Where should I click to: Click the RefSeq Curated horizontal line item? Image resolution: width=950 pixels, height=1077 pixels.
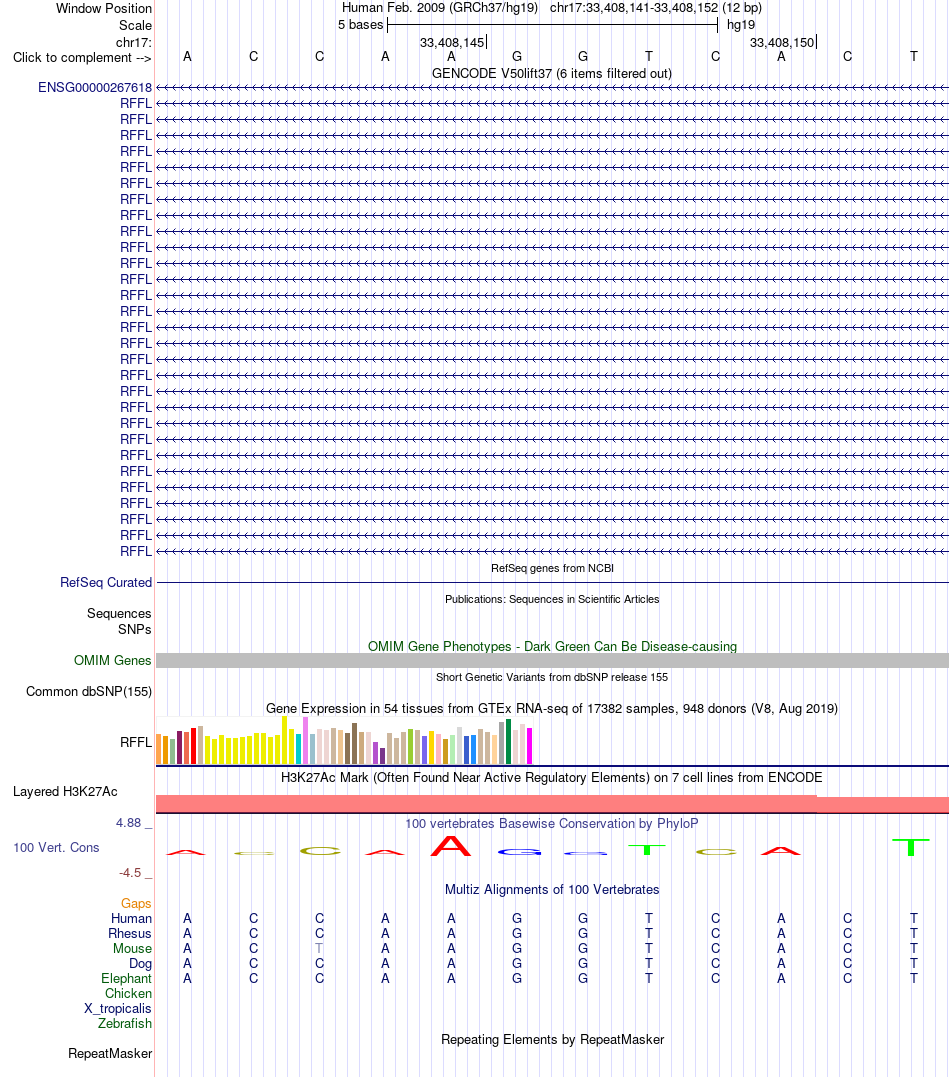pyautogui.click(x=552, y=582)
